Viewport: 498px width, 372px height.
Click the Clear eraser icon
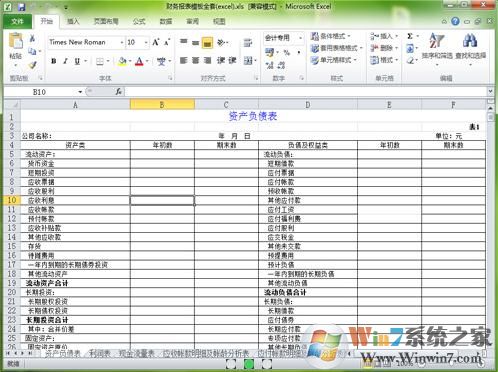coord(410,61)
